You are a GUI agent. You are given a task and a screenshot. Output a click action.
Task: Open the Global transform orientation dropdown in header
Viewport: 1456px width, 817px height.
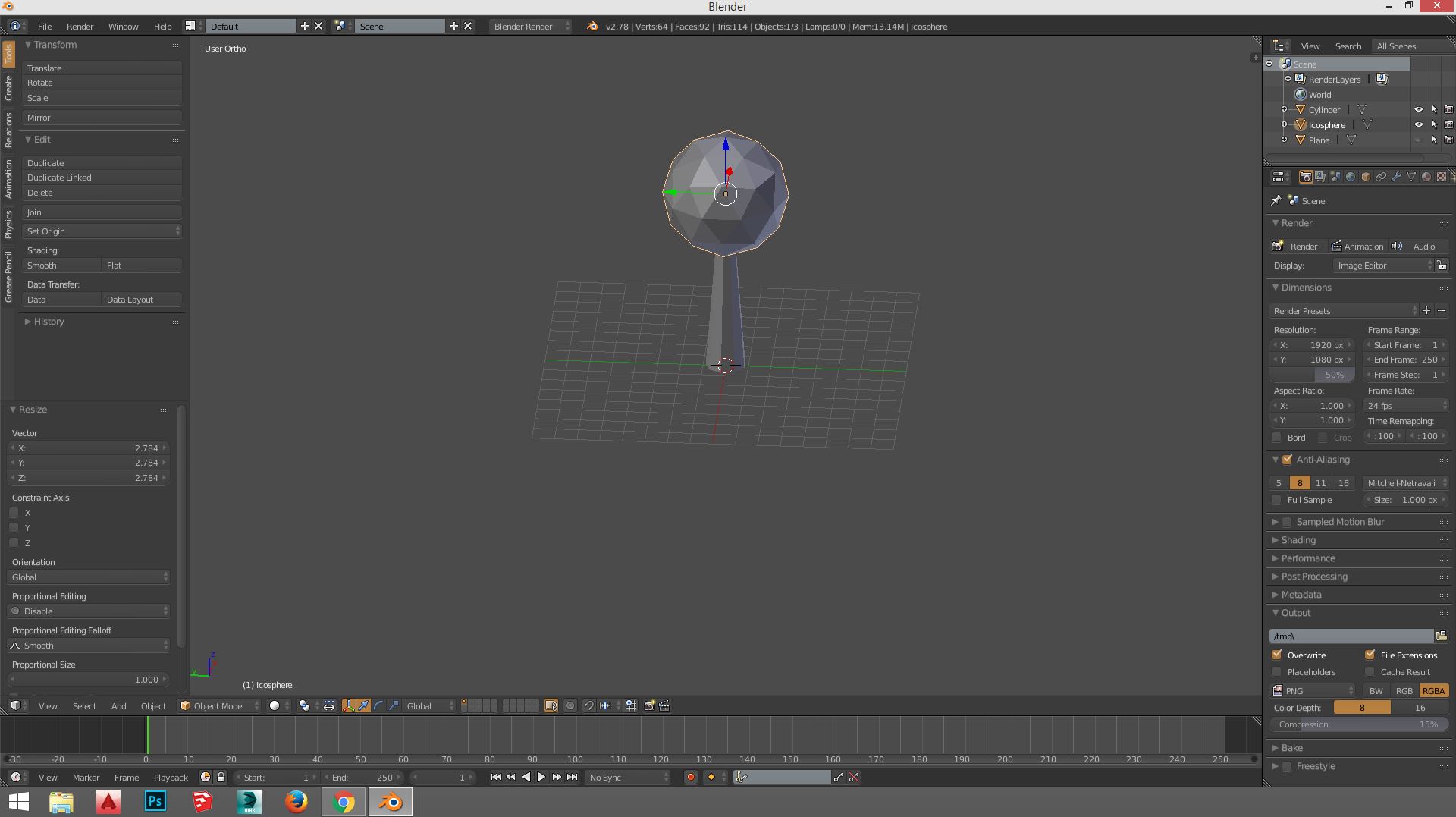(429, 705)
